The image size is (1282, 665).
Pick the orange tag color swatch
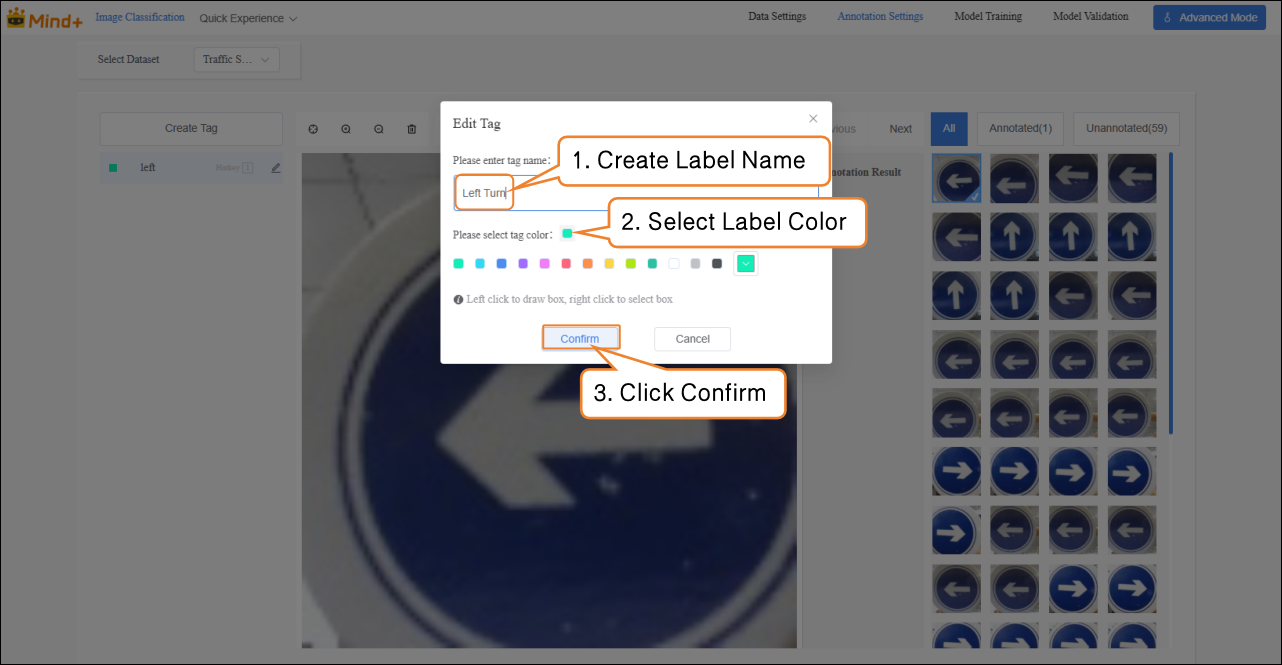pos(588,264)
